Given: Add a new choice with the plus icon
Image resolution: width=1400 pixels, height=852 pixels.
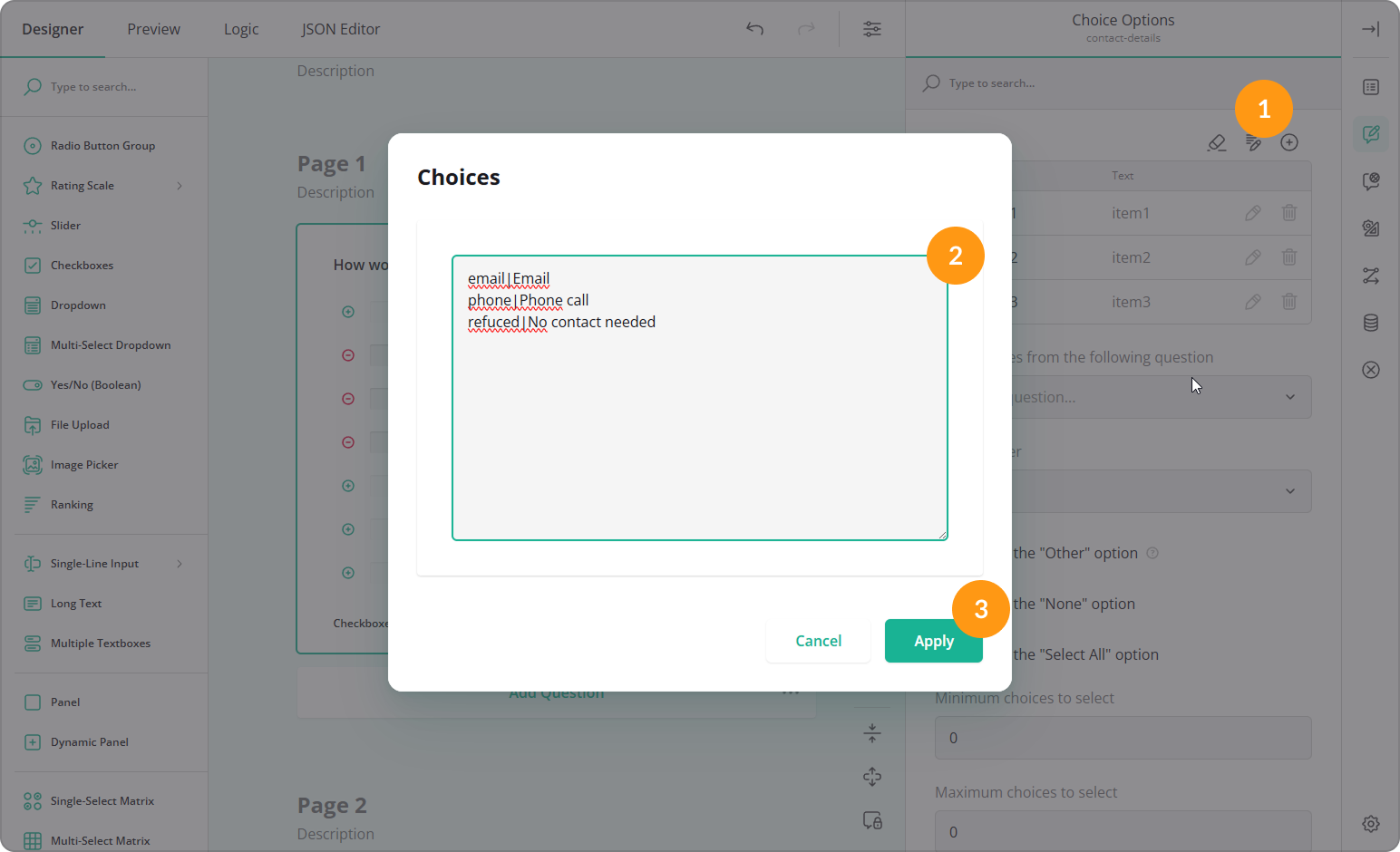Looking at the screenshot, I should coord(1289,142).
